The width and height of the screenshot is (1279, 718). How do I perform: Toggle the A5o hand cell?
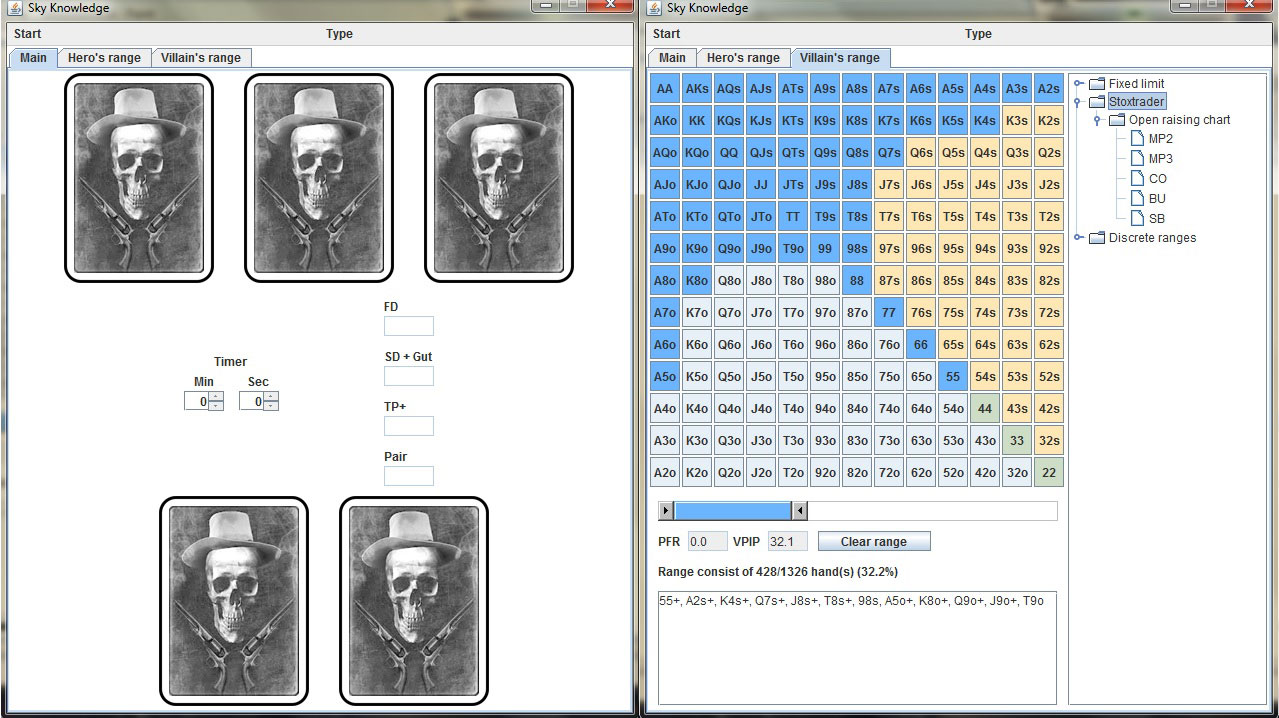point(665,376)
